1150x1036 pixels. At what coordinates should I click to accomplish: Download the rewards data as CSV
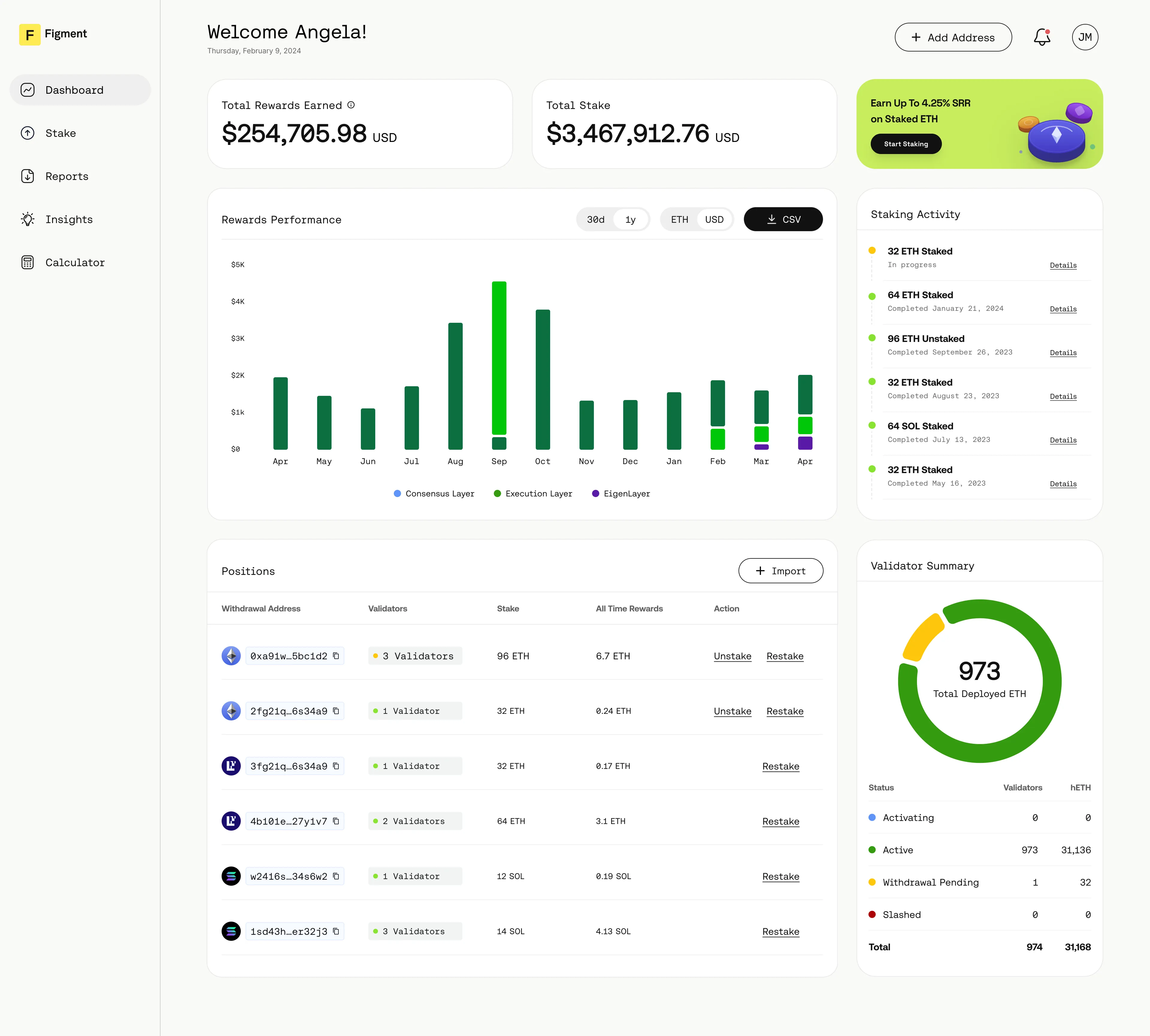coord(783,219)
